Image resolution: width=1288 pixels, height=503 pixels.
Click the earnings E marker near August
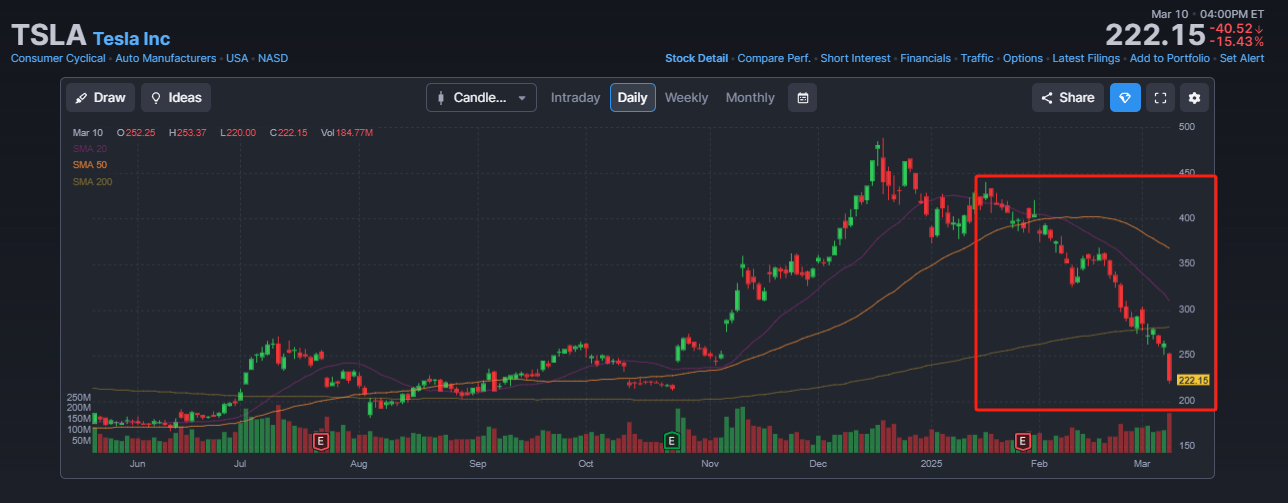(321, 440)
